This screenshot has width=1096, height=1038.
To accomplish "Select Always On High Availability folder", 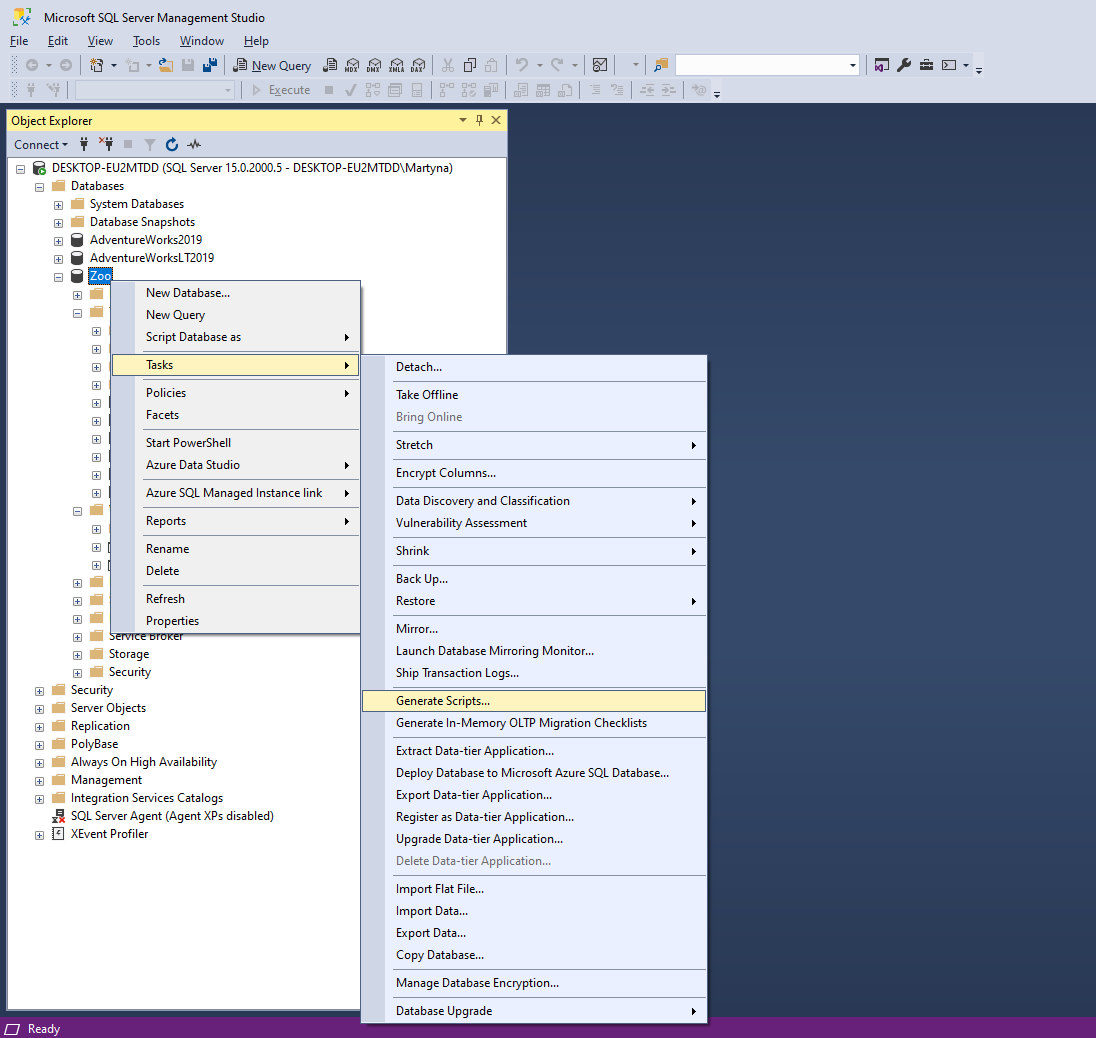I will [x=143, y=762].
